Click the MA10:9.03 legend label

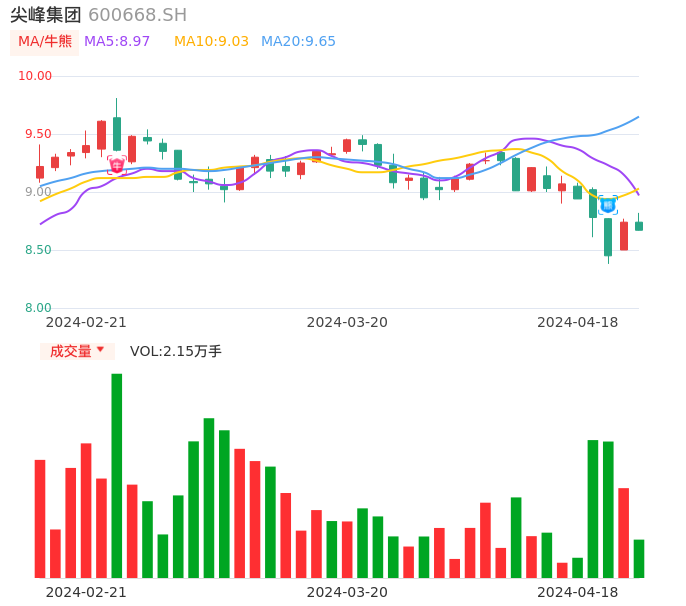(211, 42)
